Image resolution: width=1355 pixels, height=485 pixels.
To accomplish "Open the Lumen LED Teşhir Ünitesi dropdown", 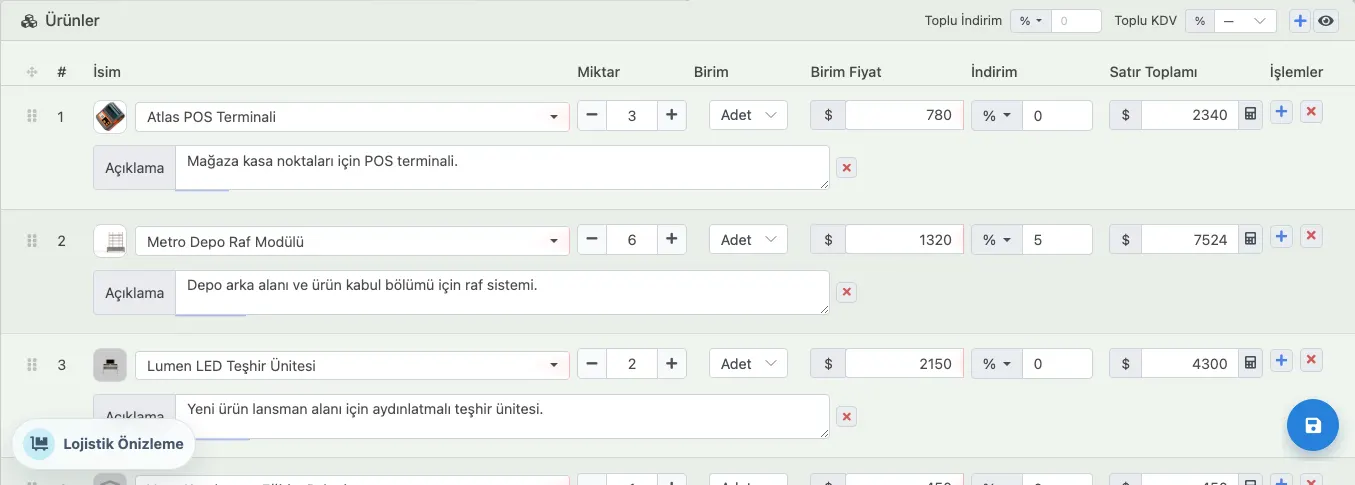I will coord(352,365).
